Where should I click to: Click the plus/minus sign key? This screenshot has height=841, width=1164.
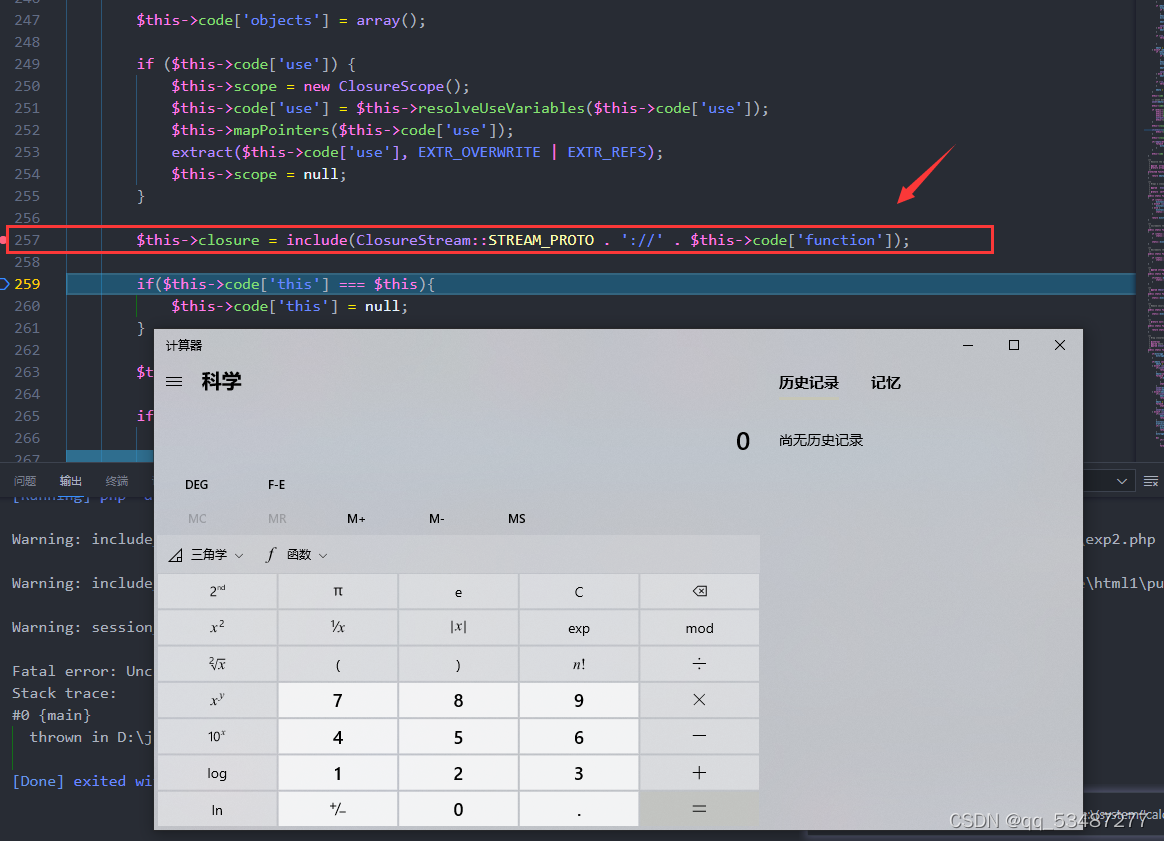click(338, 809)
